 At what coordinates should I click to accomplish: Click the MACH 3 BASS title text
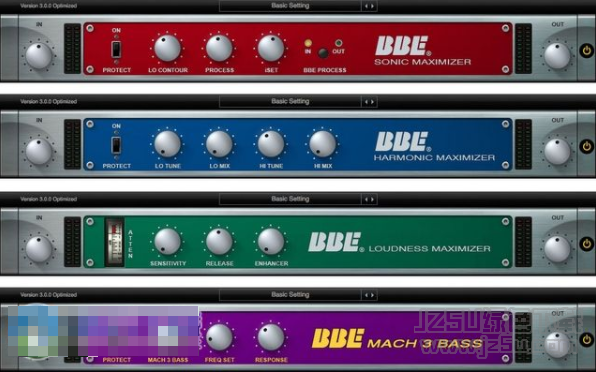click(x=425, y=344)
